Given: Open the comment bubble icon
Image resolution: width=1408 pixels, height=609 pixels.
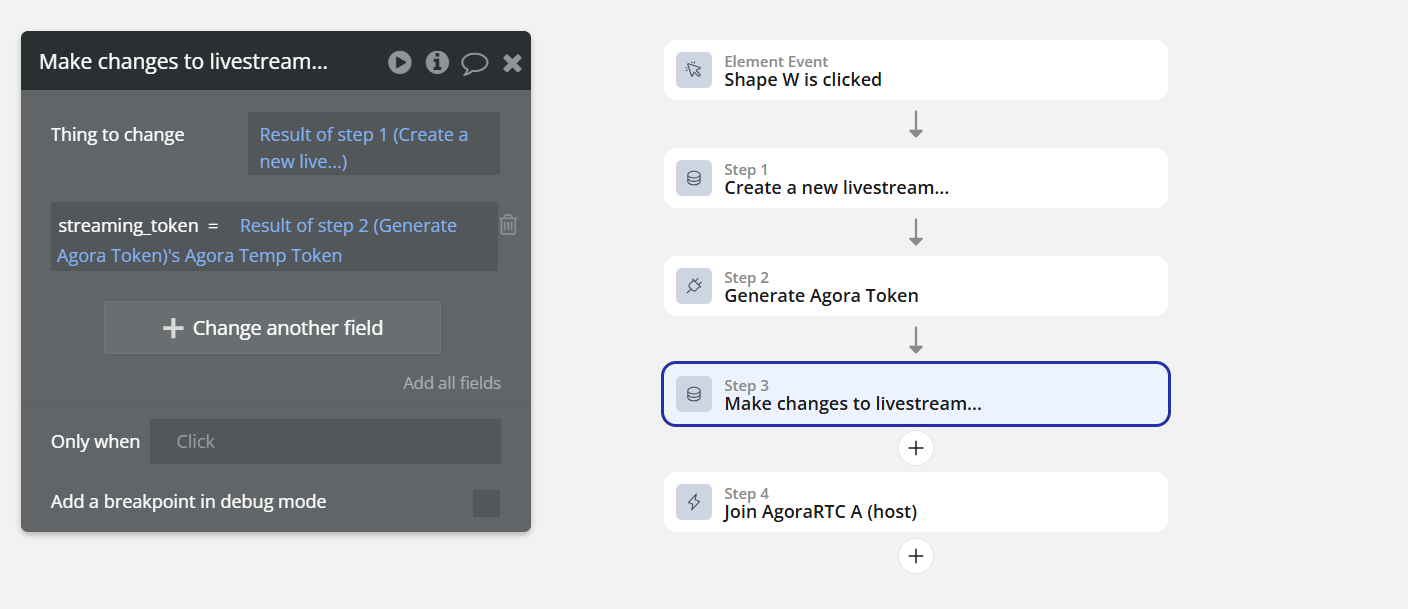Looking at the screenshot, I should coord(474,63).
